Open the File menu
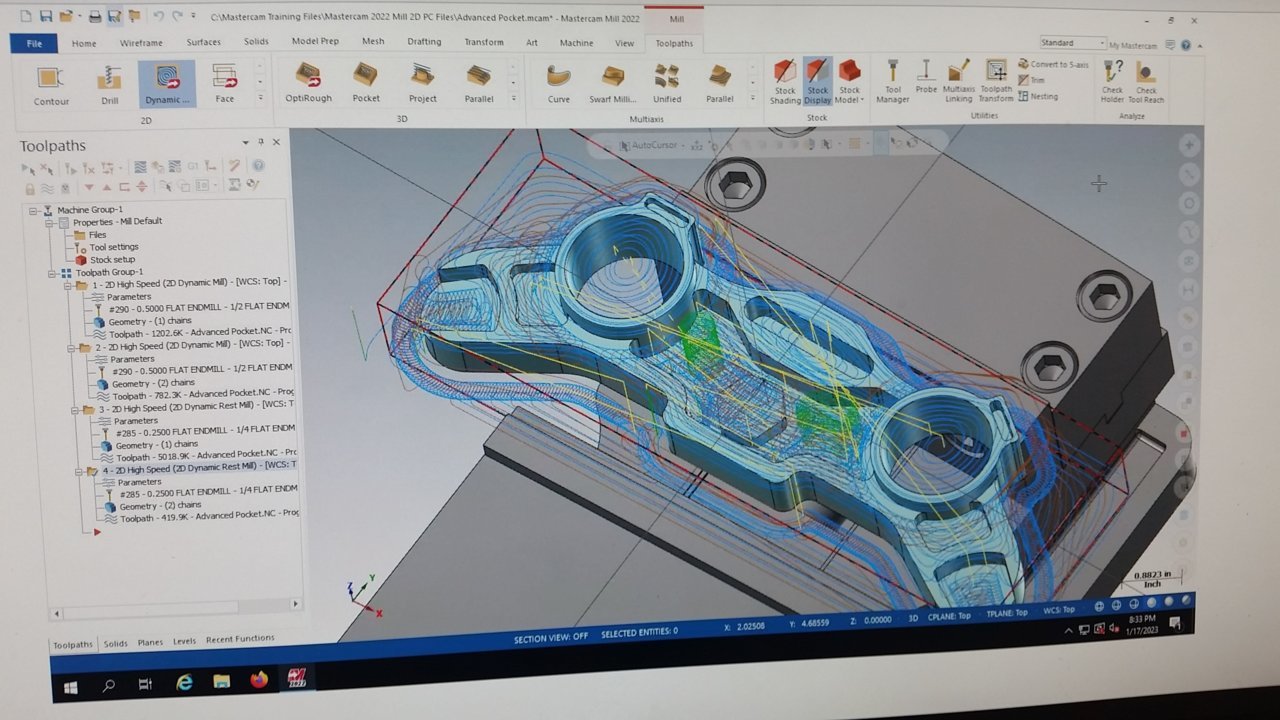The width and height of the screenshot is (1280, 720). pyautogui.click(x=34, y=43)
